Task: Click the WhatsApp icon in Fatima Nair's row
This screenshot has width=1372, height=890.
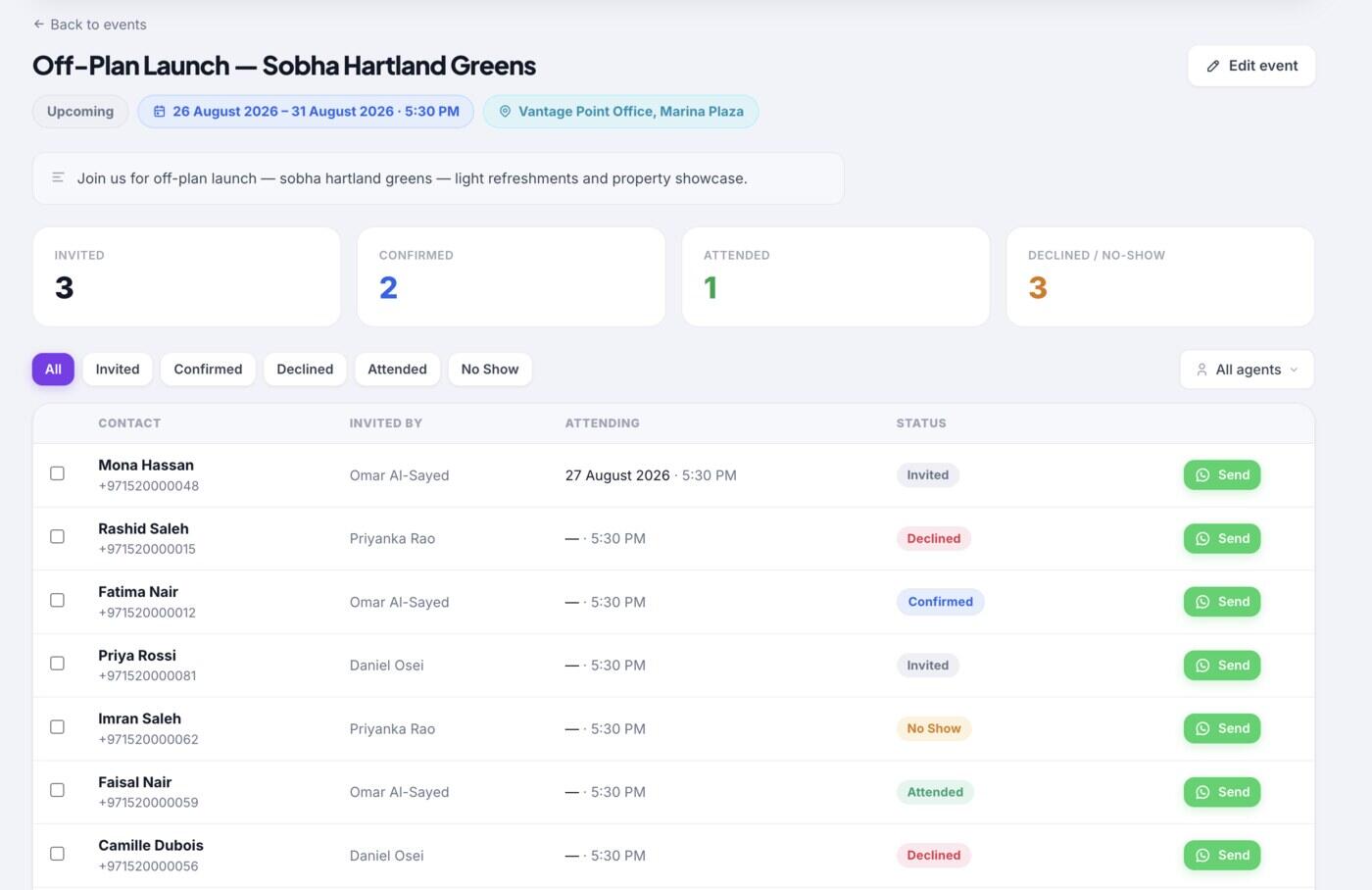Action: click(1202, 602)
